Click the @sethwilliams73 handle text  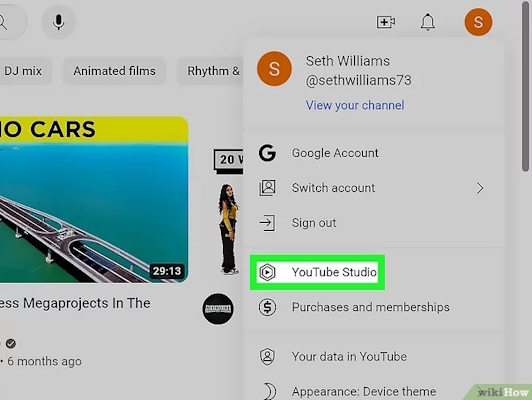click(358, 81)
